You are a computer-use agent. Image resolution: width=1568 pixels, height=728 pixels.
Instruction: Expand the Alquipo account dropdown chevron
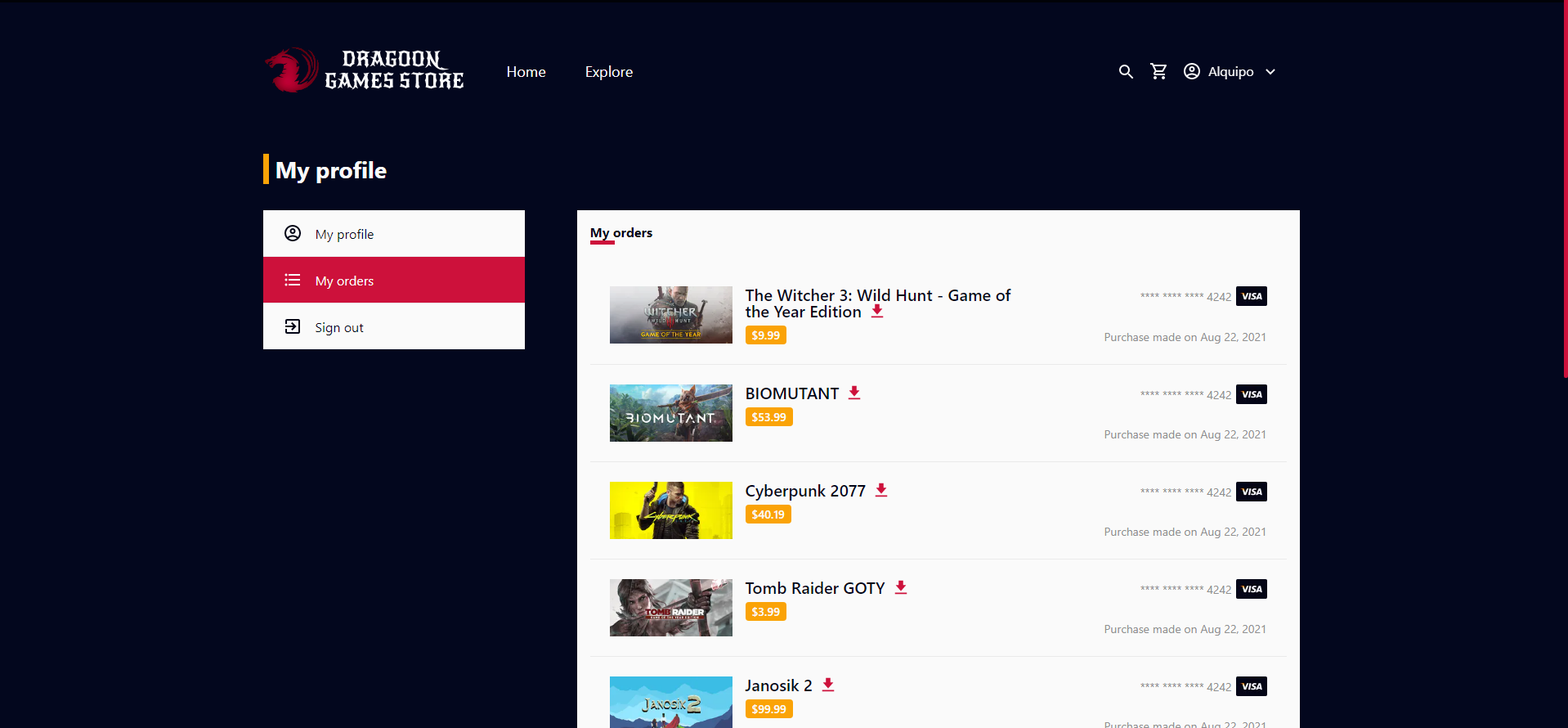point(1270,72)
